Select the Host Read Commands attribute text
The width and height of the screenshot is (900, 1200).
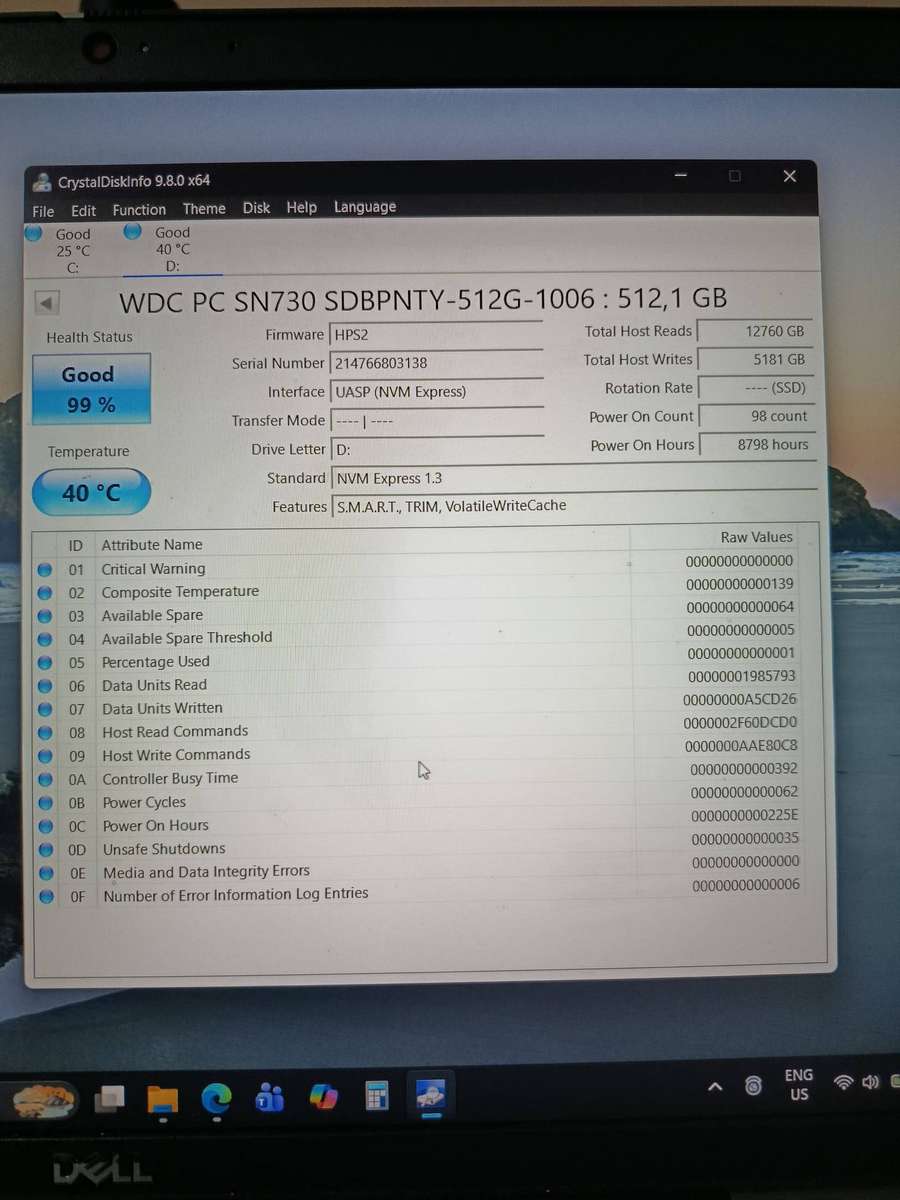(x=175, y=731)
